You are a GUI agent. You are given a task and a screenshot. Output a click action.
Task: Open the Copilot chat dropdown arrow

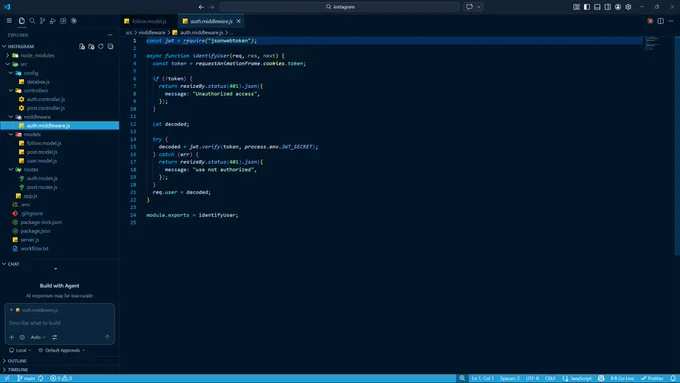point(479,7)
